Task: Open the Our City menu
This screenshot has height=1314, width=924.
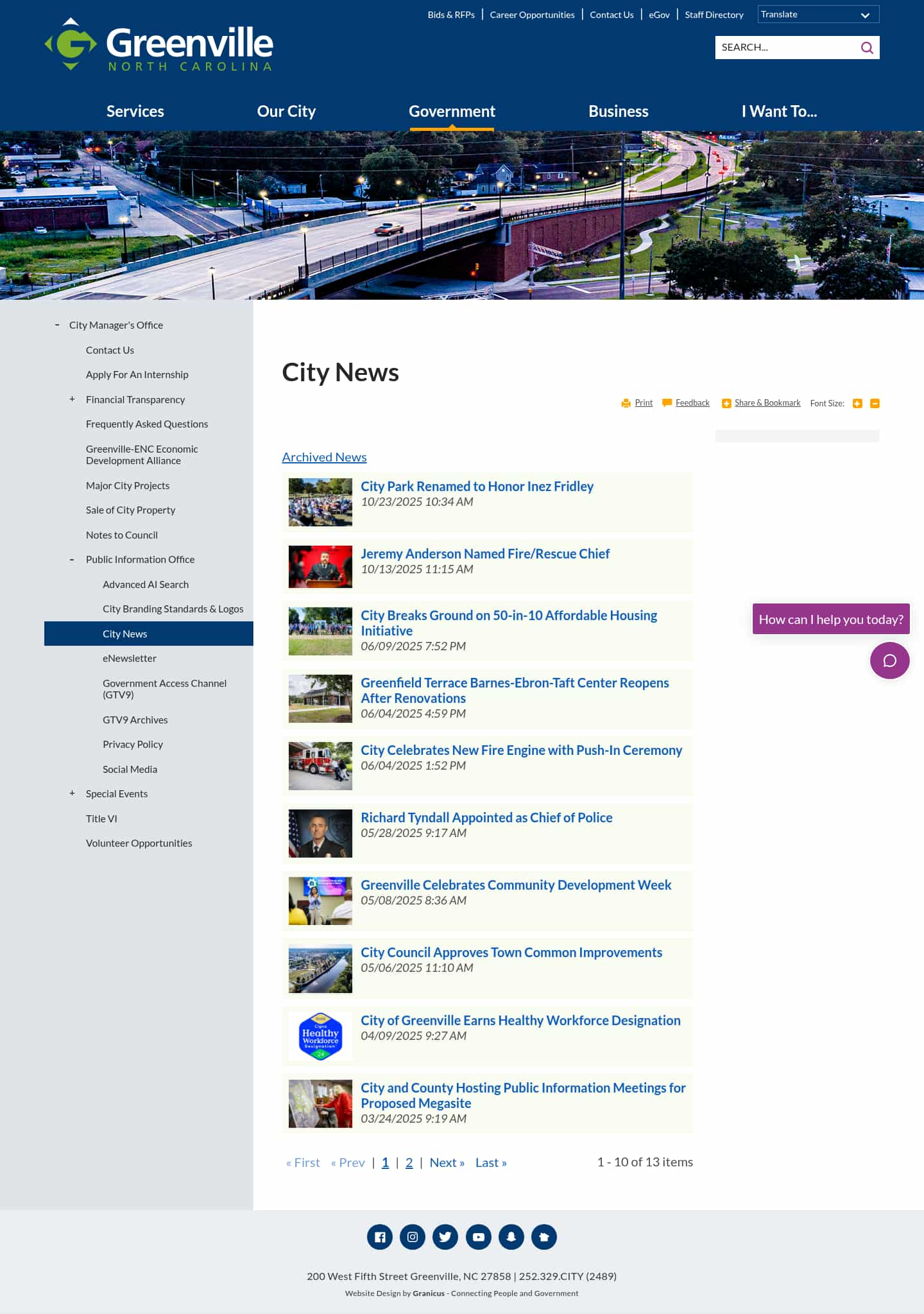Action: [286, 111]
